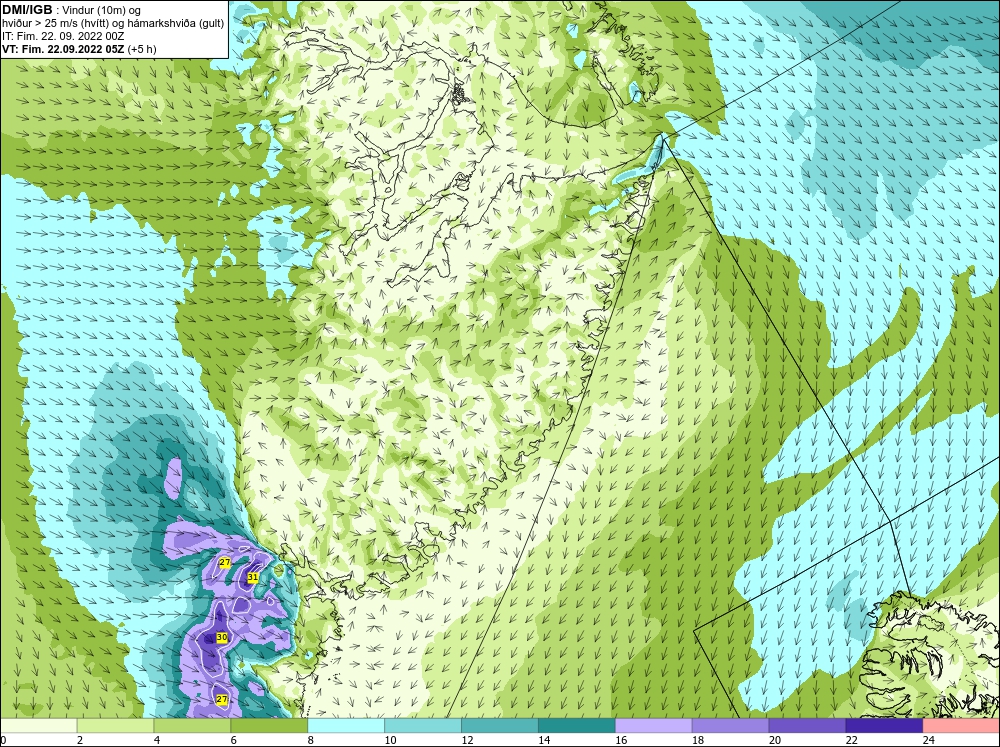The height and width of the screenshot is (747, 1000).
Task: Click the scale number 12
Action: tap(467, 740)
